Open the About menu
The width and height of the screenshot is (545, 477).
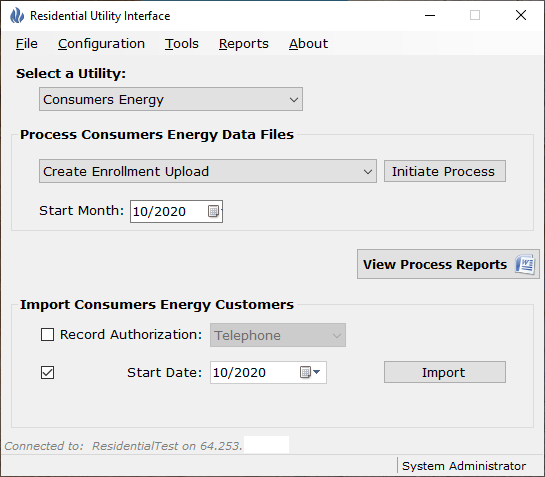point(308,44)
